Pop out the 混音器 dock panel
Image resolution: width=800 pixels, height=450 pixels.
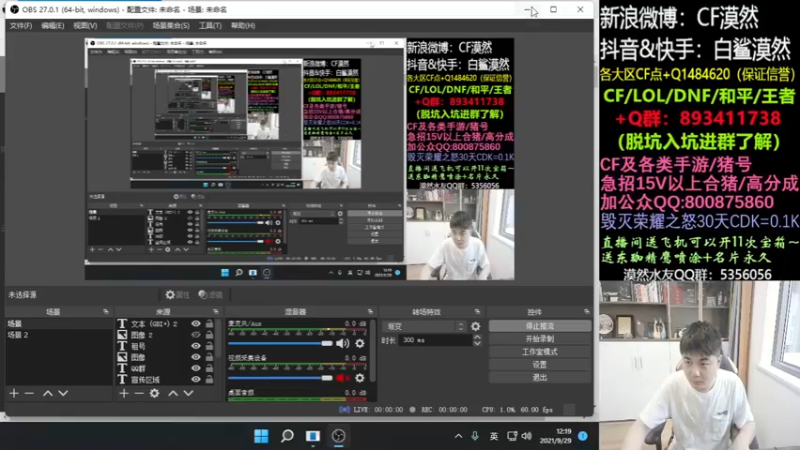coord(370,312)
